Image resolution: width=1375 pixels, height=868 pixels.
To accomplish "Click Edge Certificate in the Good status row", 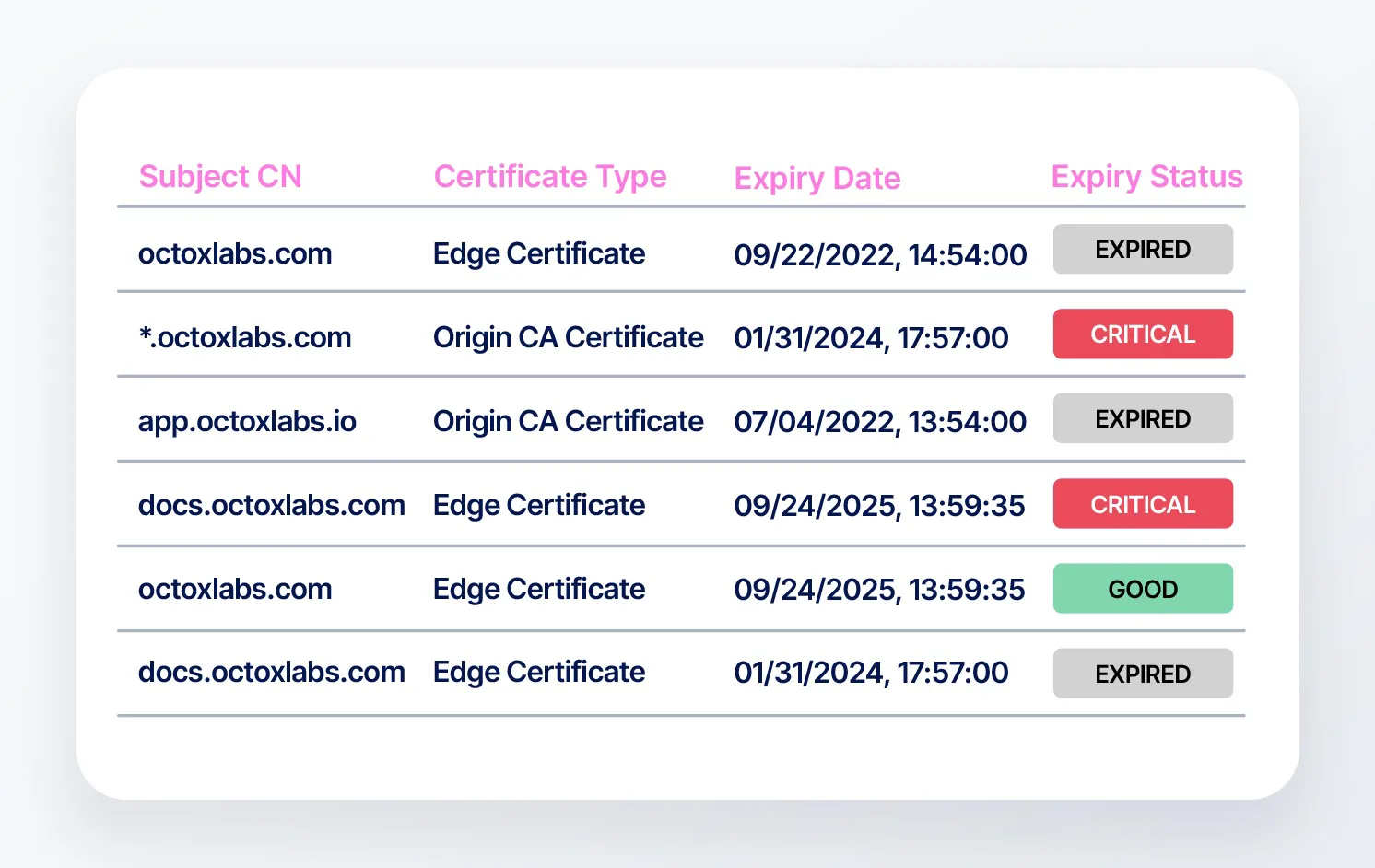I will 539,589.
